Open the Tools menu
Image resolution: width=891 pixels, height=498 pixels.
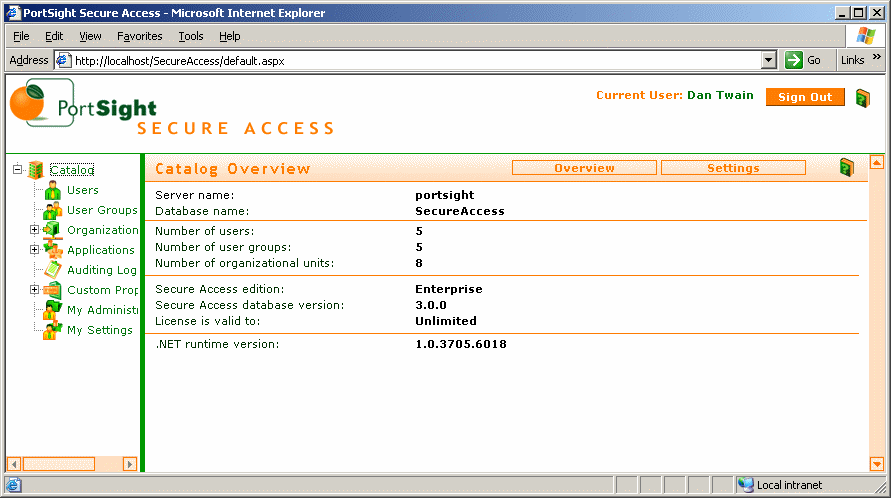click(190, 36)
